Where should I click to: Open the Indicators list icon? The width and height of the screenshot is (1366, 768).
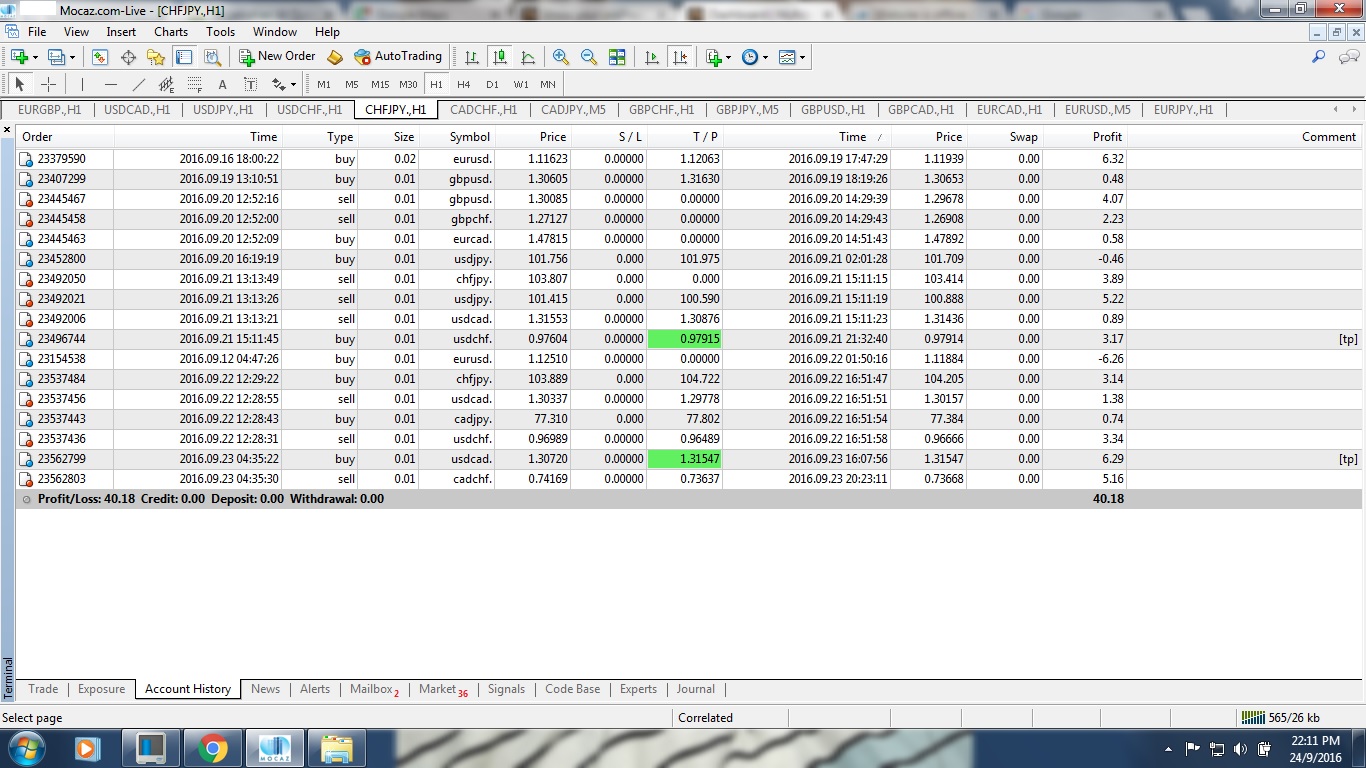tap(713, 57)
